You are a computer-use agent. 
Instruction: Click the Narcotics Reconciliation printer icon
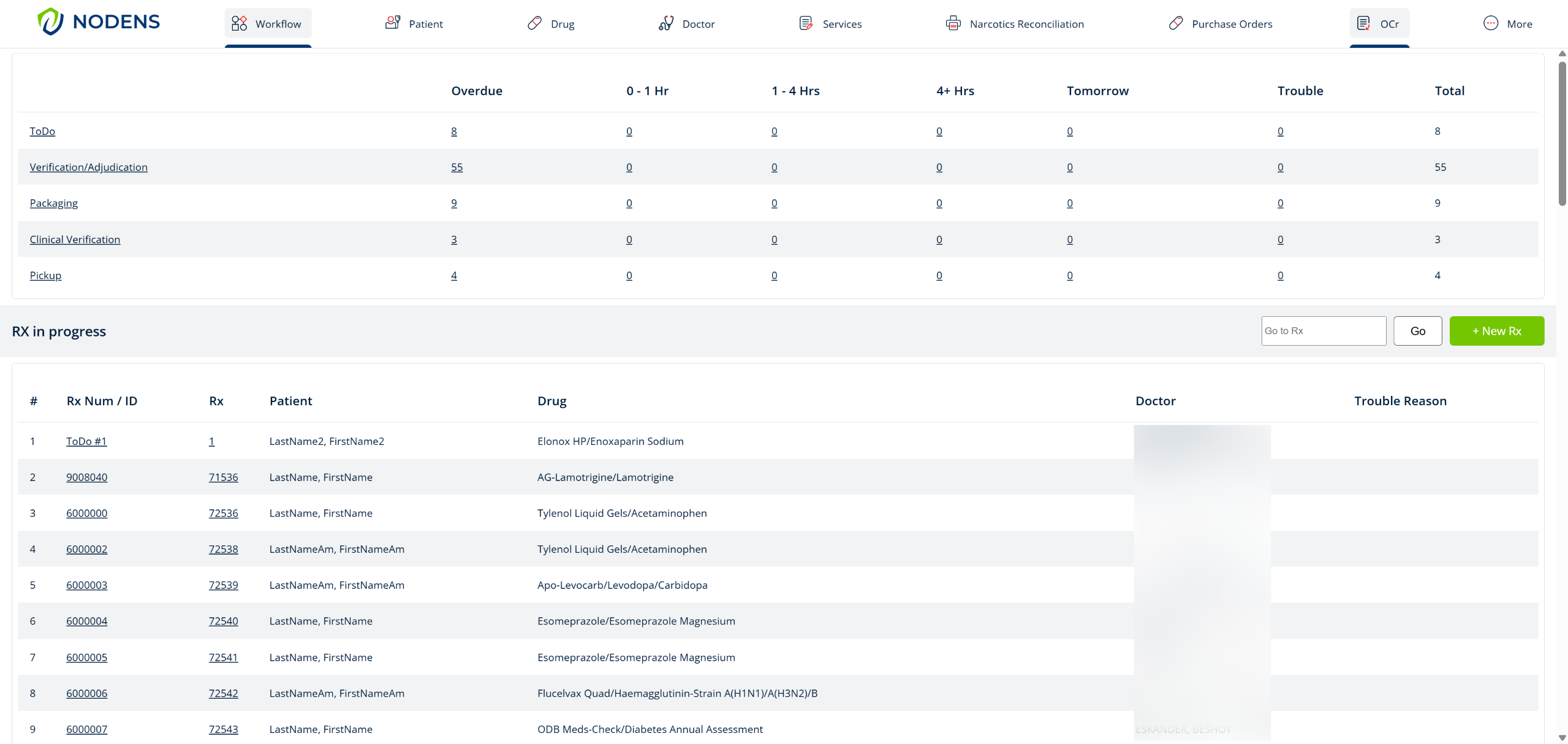pos(953,23)
